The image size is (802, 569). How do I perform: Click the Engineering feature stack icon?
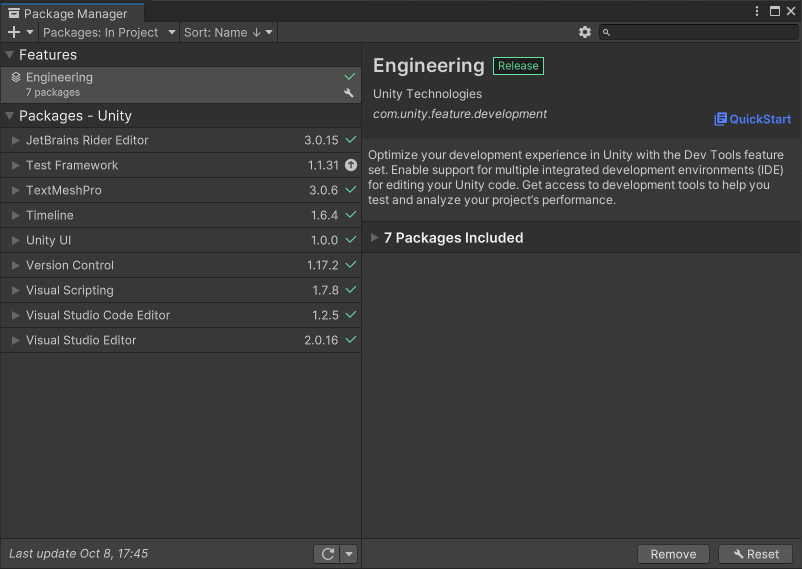point(16,77)
